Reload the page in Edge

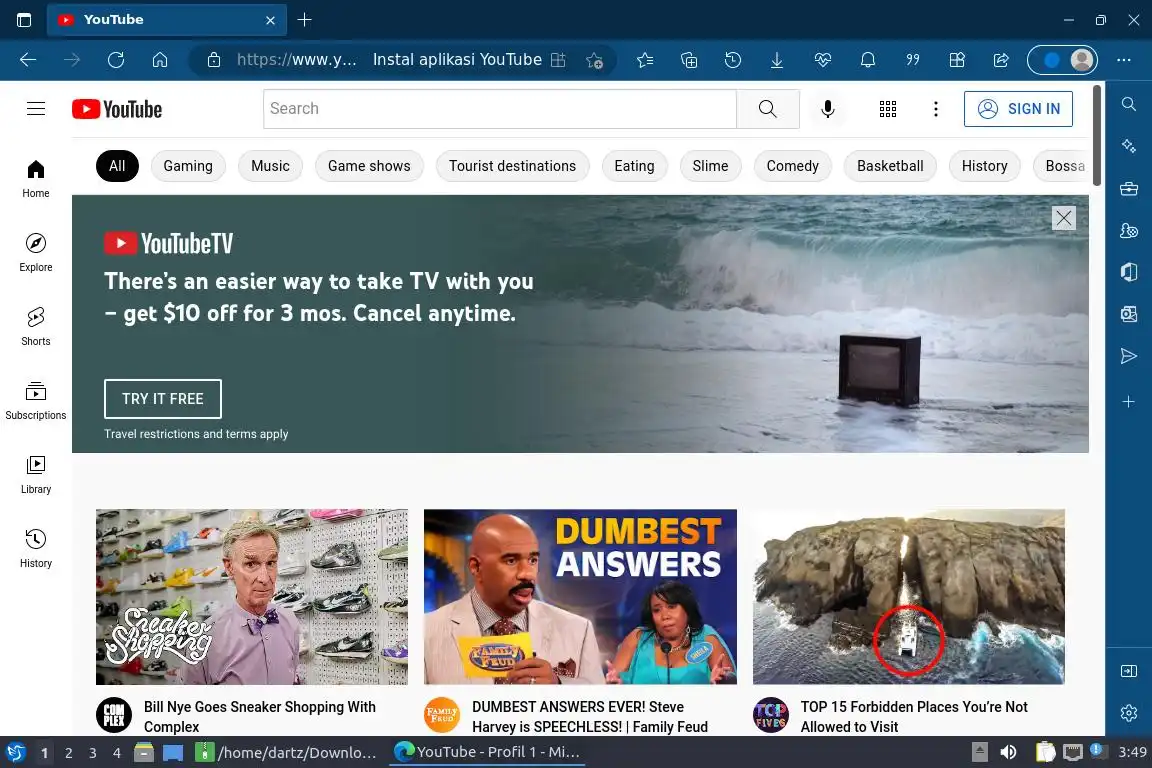116,60
